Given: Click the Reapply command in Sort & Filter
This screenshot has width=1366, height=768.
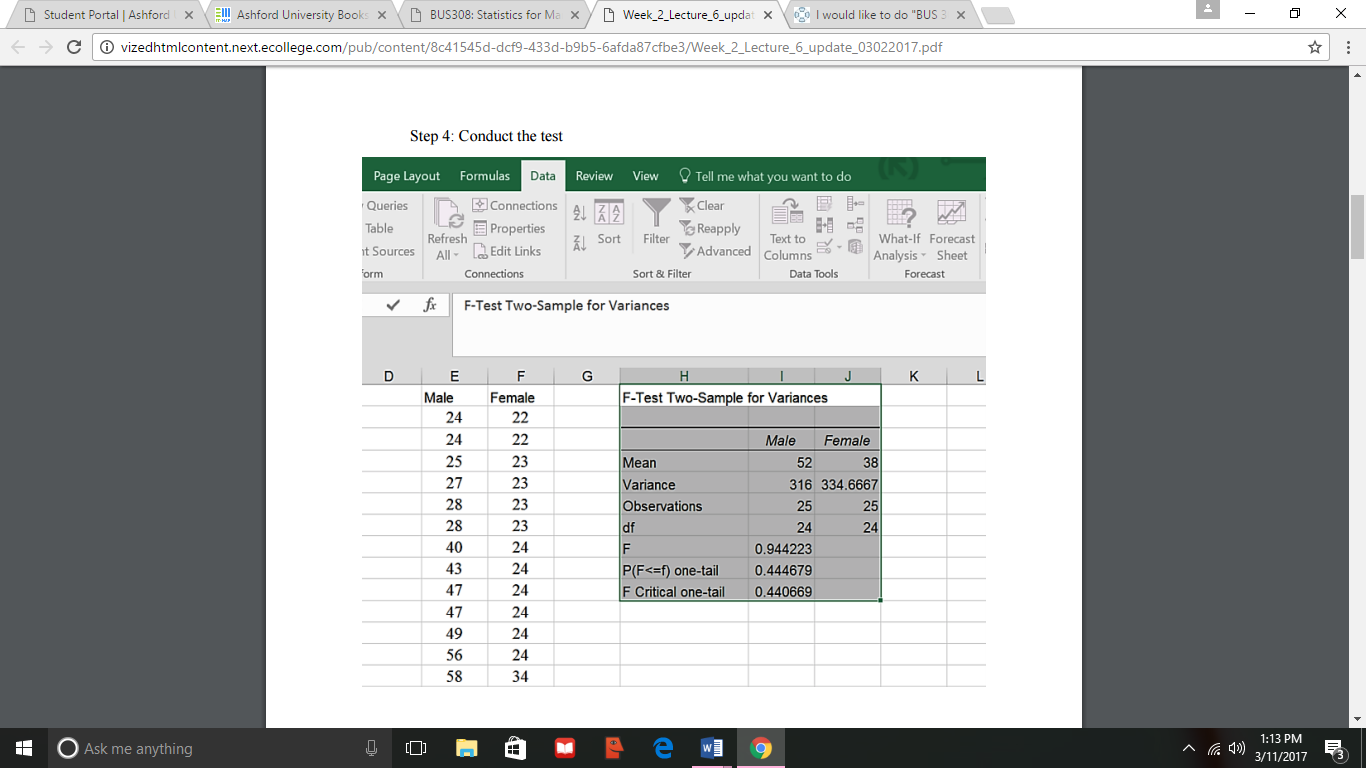Looking at the screenshot, I should (x=713, y=228).
